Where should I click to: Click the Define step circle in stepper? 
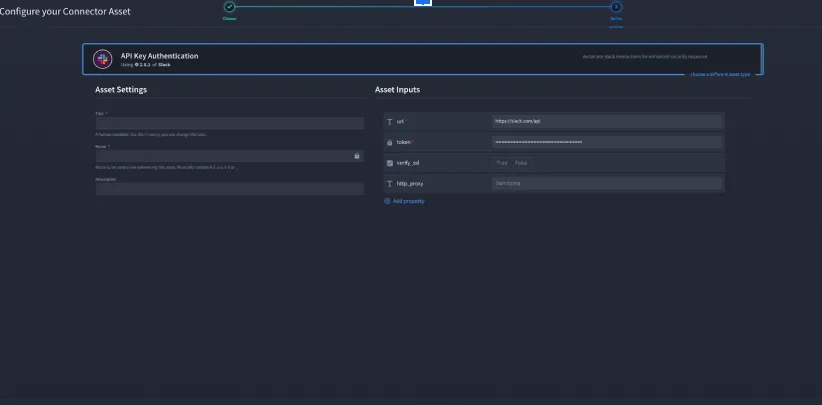click(616, 7)
